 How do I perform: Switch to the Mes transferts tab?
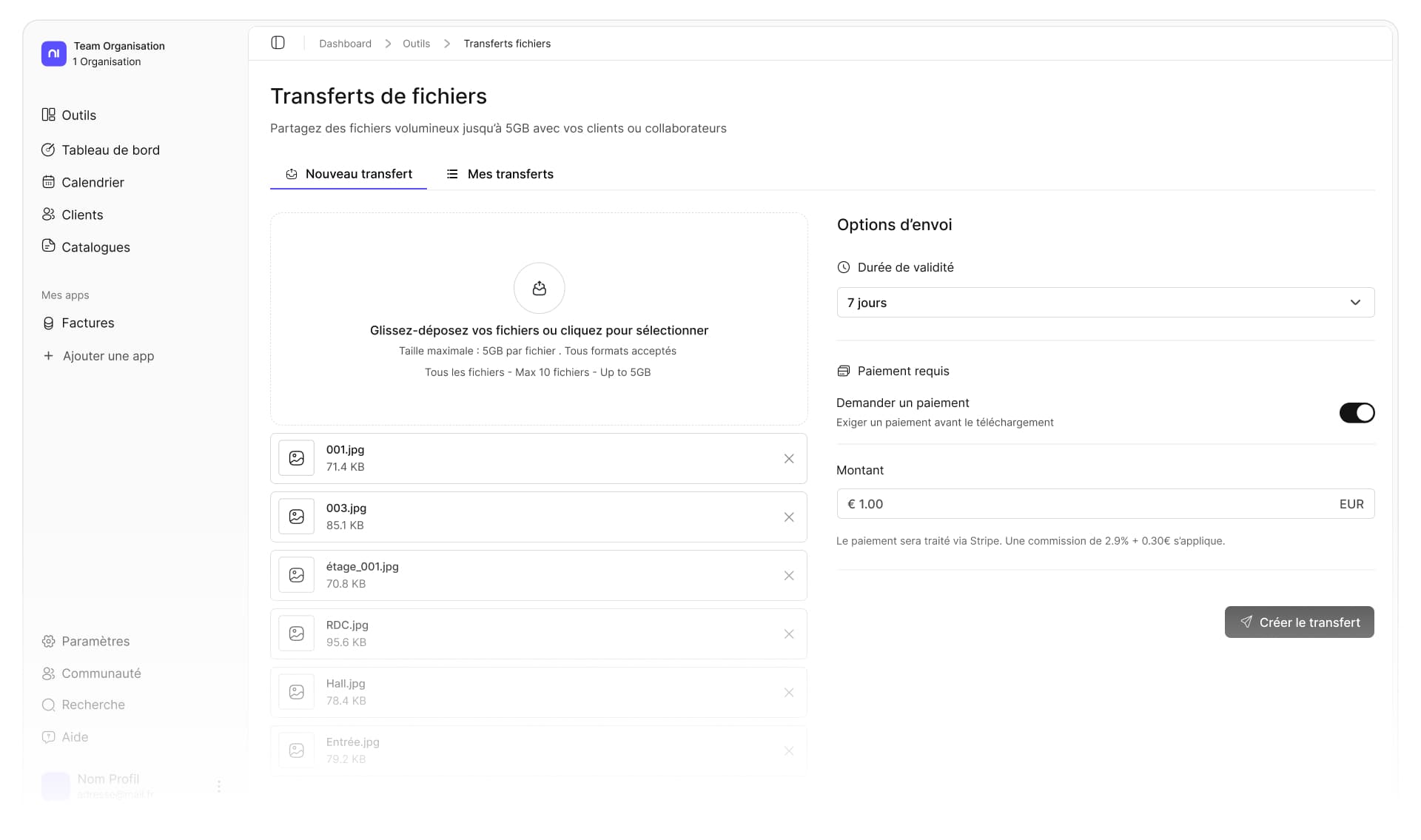(500, 174)
